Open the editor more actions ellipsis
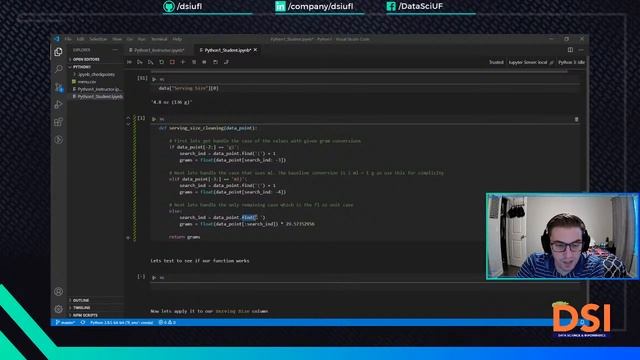The width and height of the screenshot is (640, 360). (x=581, y=50)
